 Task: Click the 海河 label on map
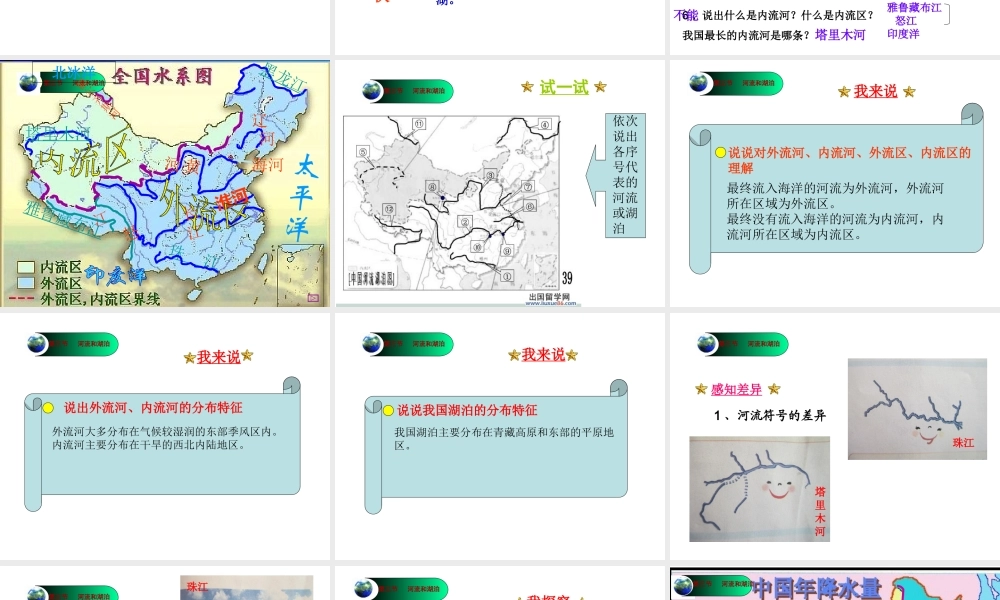point(267,165)
